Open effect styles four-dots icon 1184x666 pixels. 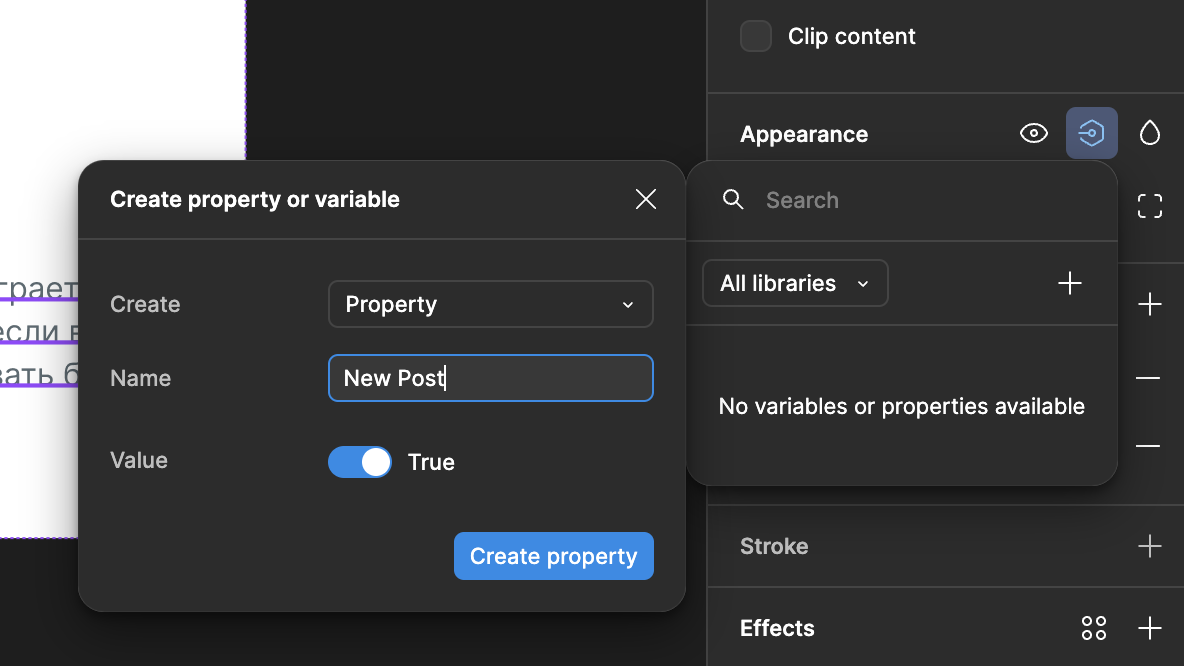click(1094, 628)
